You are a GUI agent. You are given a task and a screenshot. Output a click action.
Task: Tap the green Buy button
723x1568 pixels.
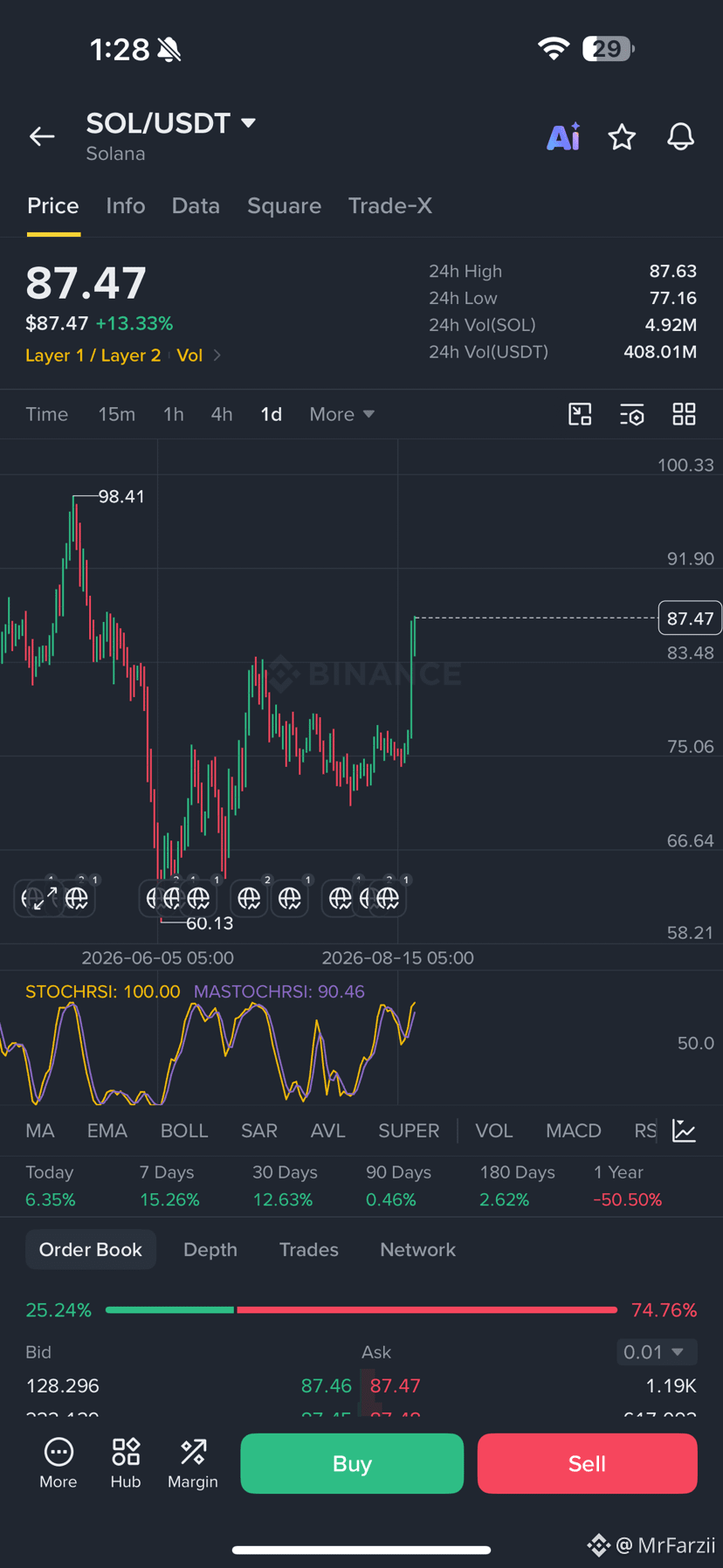click(352, 1463)
